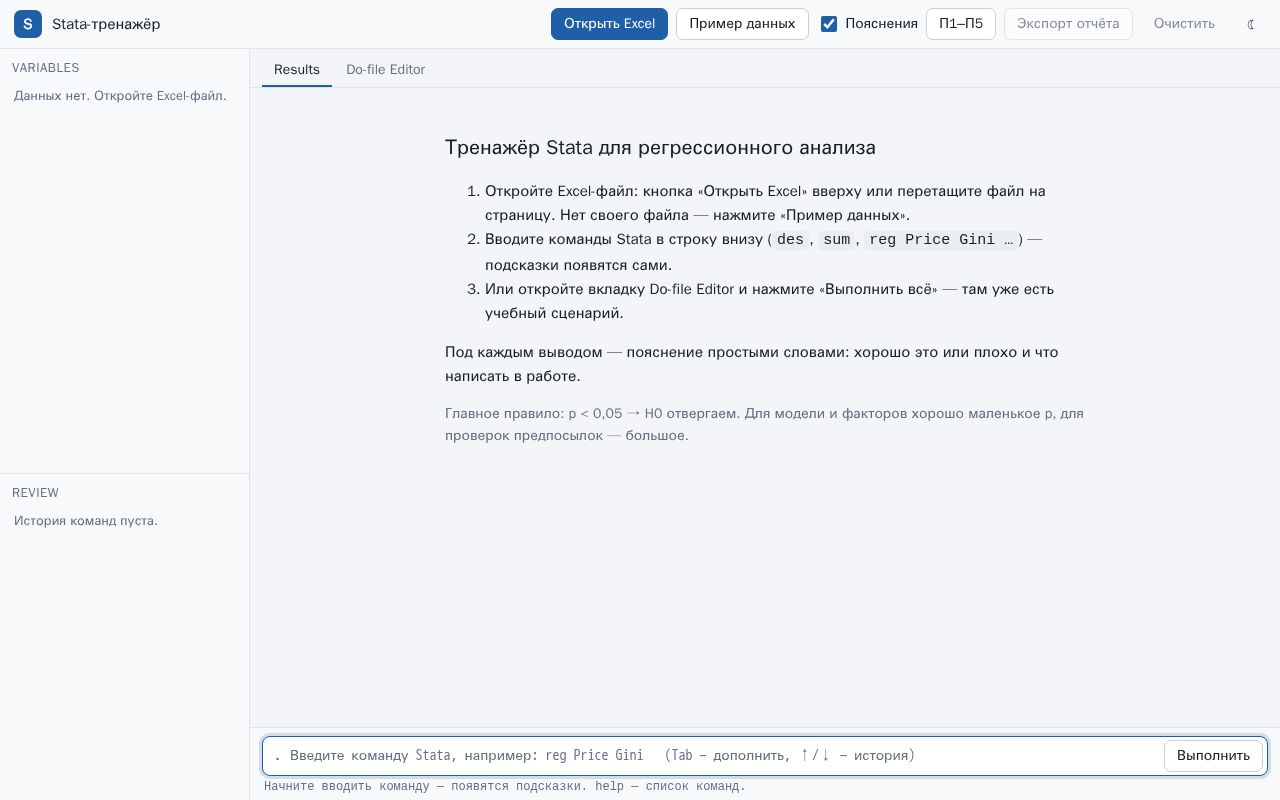The width and height of the screenshot is (1280, 800).
Task: Open the Do-file Editor tab
Action: tap(386, 69)
